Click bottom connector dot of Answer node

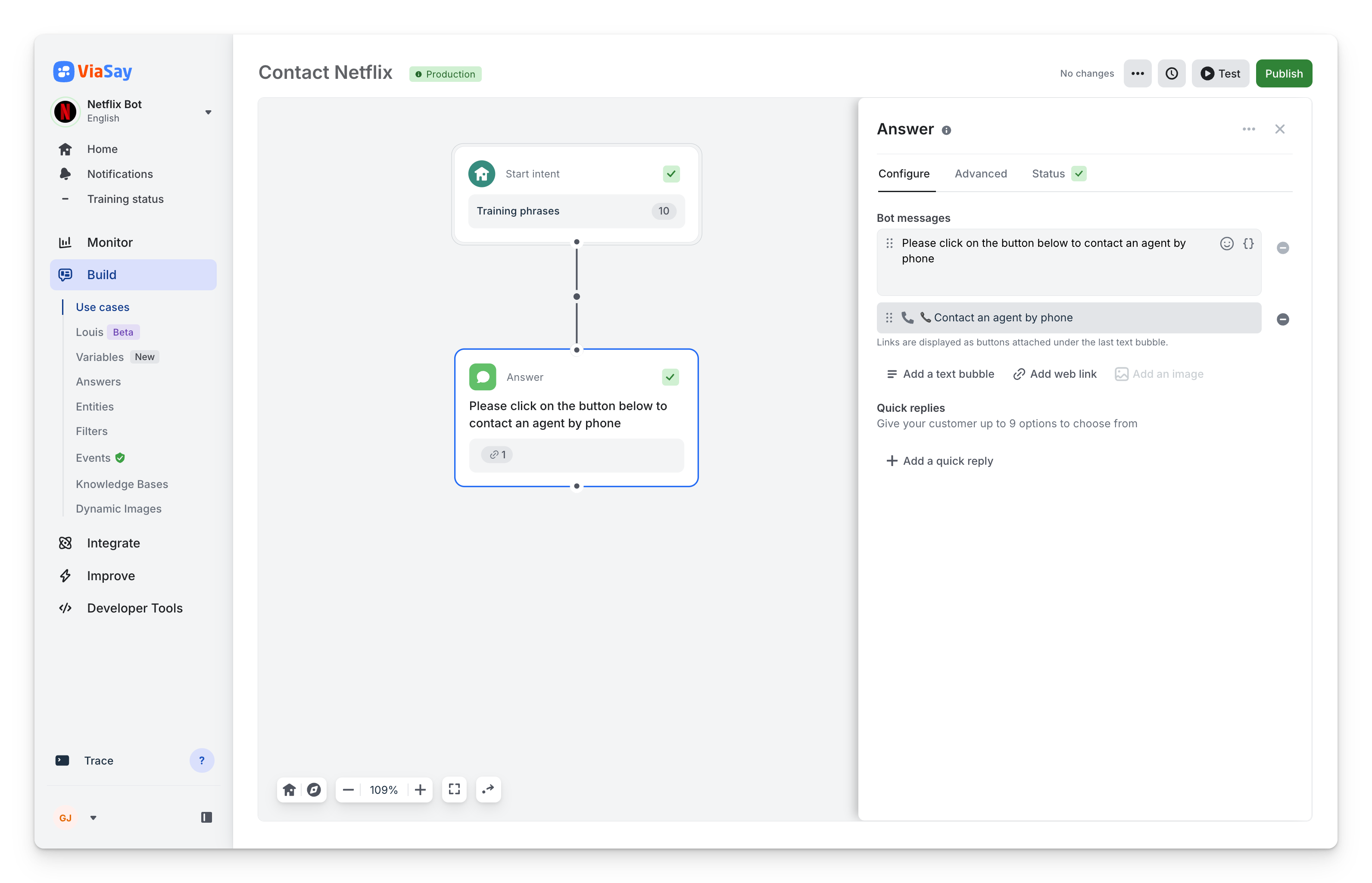pyautogui.click(x=577, y=486)
